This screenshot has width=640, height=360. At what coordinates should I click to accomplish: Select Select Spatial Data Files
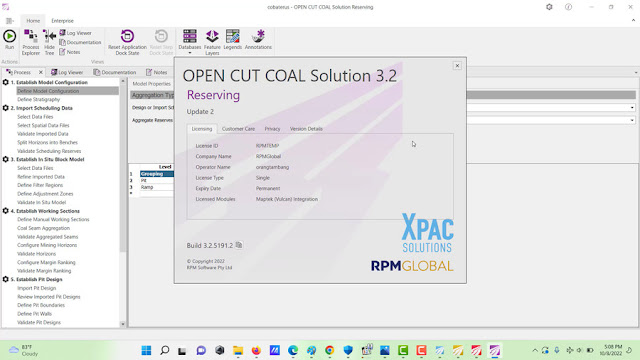click(x=43, y=125)
